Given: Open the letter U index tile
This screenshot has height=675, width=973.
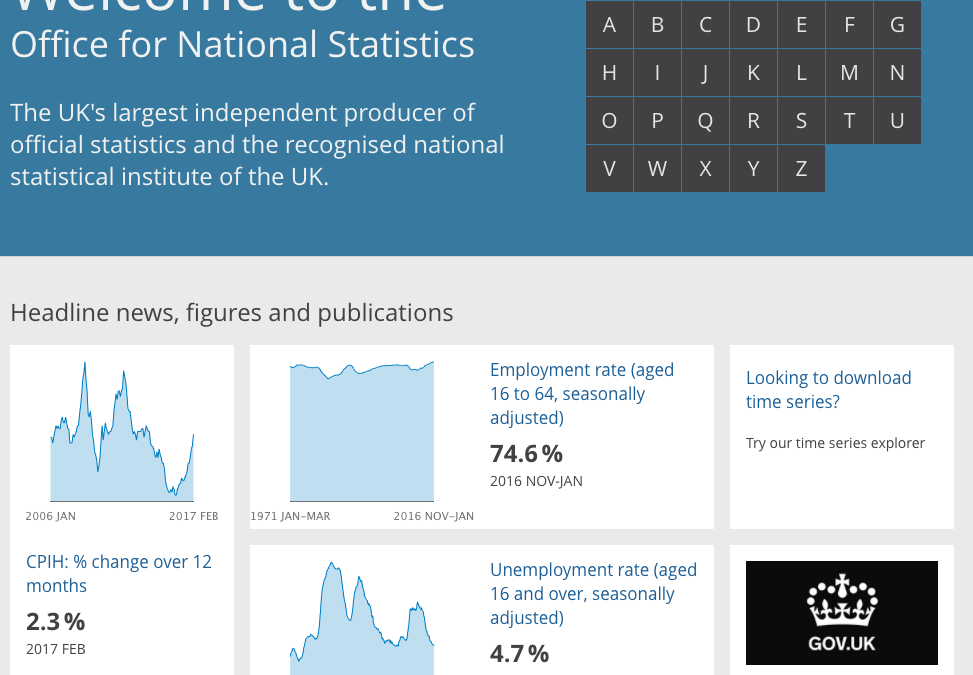Looking at the screenshot, I should click(897, 120).
